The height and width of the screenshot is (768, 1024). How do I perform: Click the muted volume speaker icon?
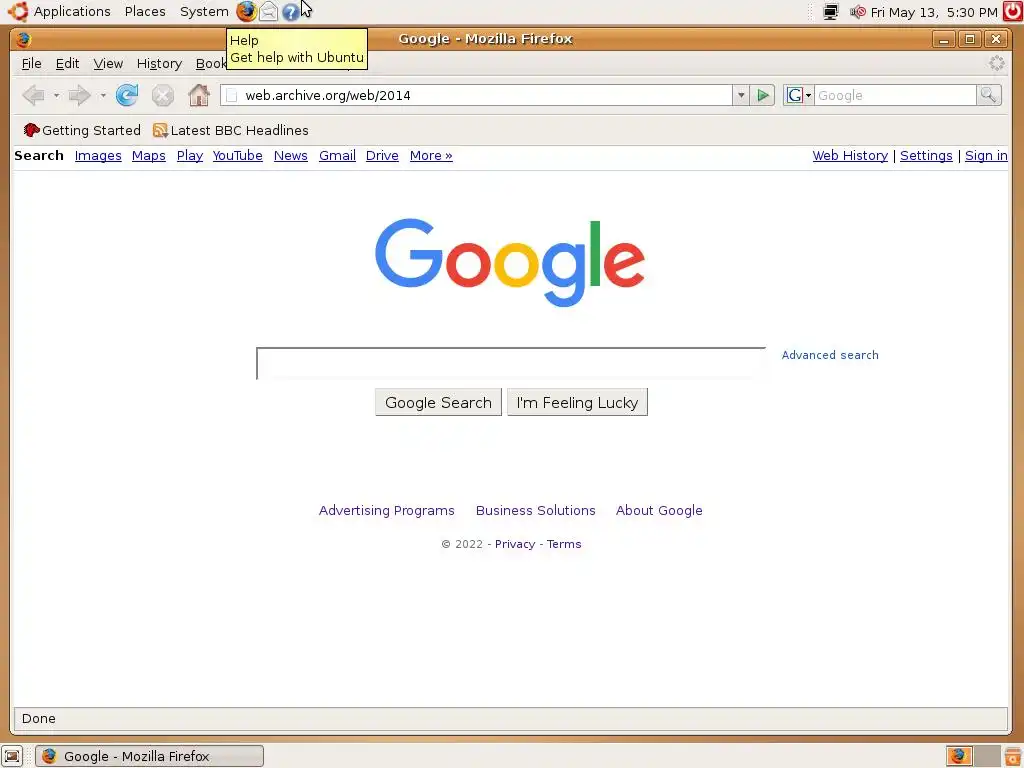coord(857,12)
